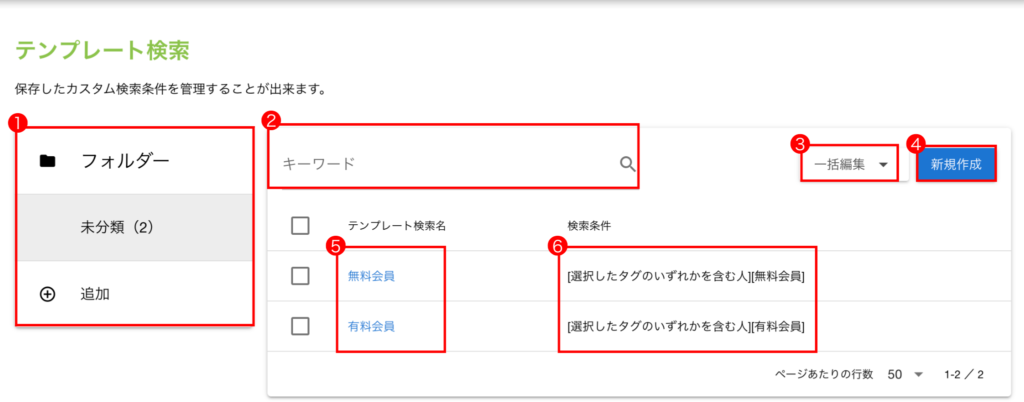Image resolution: width=1024 pixels, height=402 pixels.
Task: Check the box for 無料会員 row
Action: tap(300, 276)
